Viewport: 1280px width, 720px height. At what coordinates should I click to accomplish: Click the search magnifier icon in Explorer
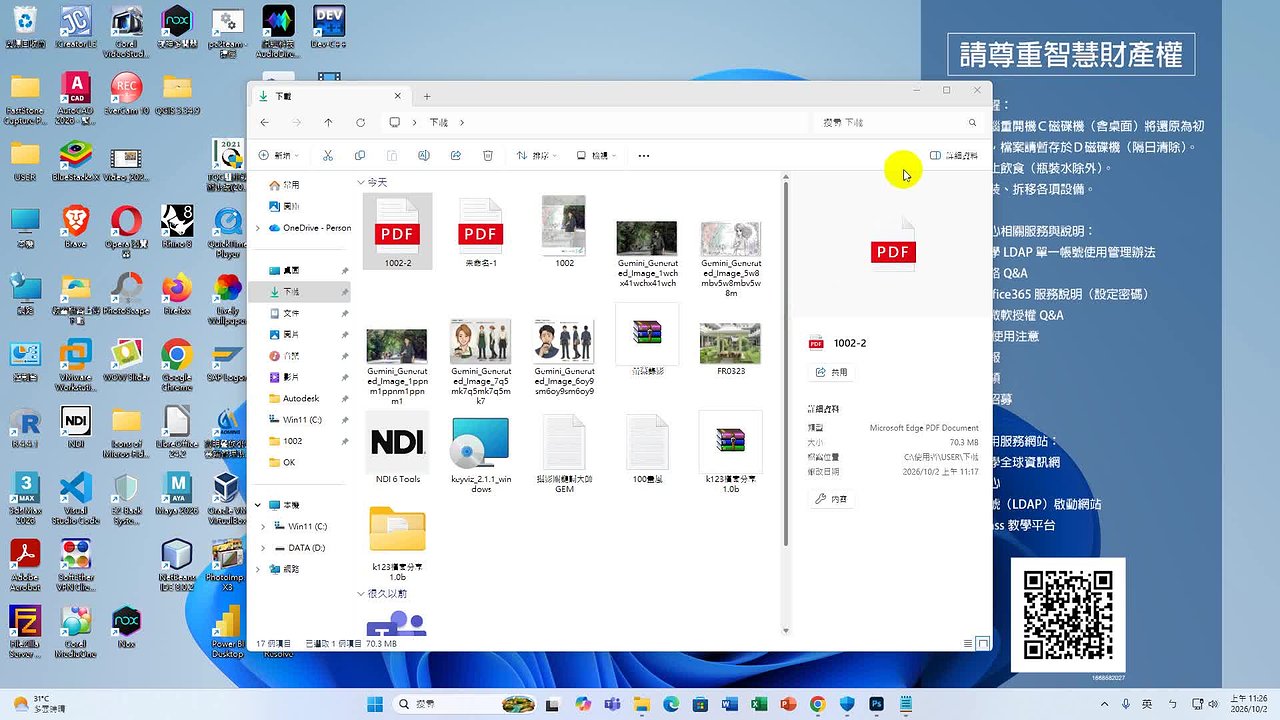pyautogui.click(x=972, y=122)
